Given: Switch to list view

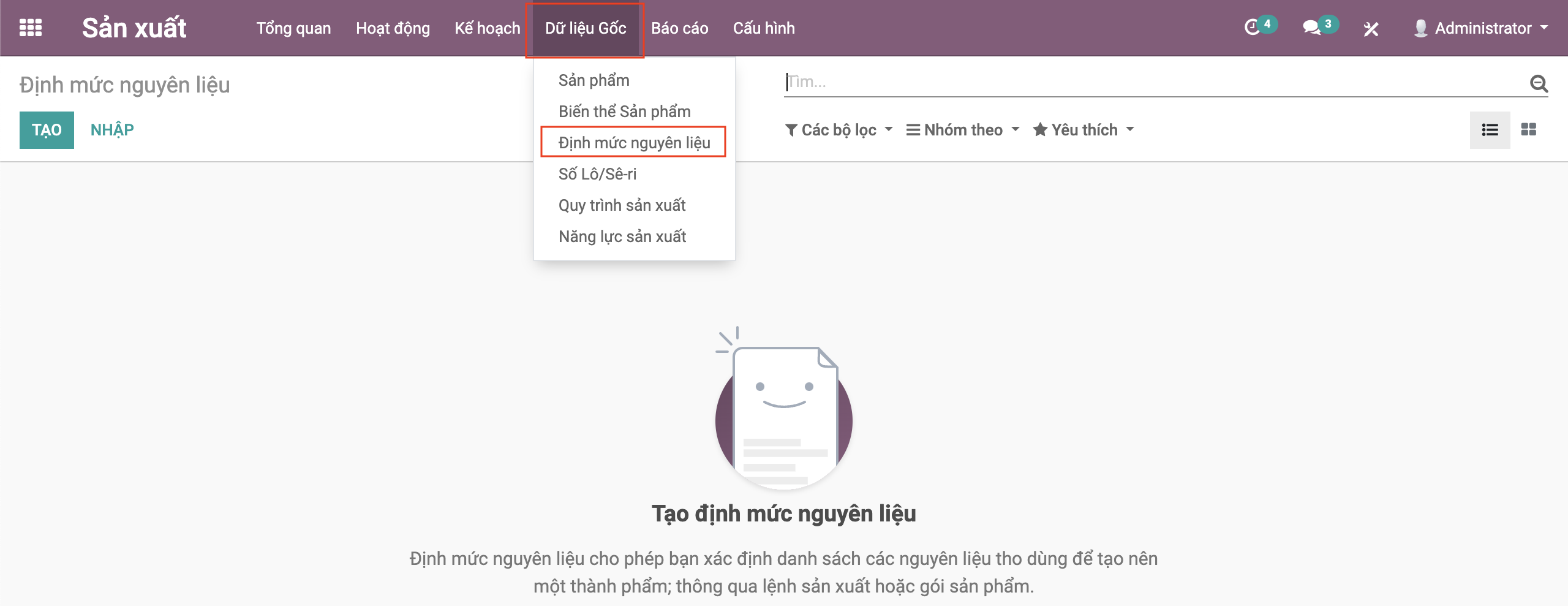Looking at the screenshot, I should click(x=1490, y=130).
